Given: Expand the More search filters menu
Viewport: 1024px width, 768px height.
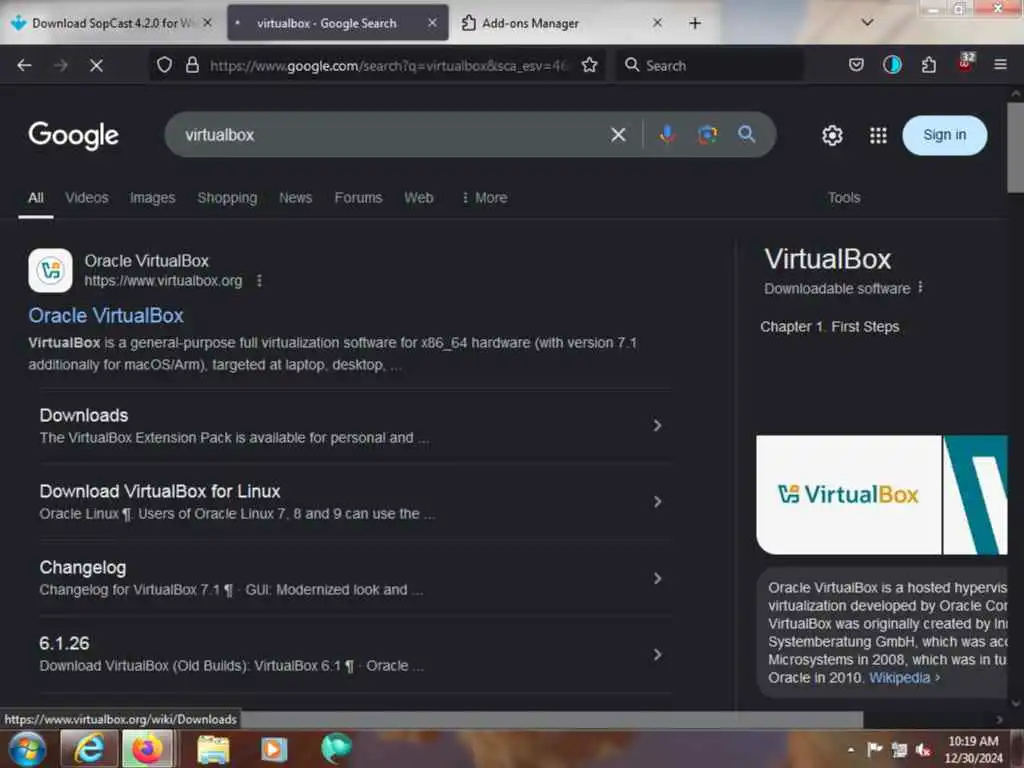Looking at the screenshot, I should pos(485,198).
